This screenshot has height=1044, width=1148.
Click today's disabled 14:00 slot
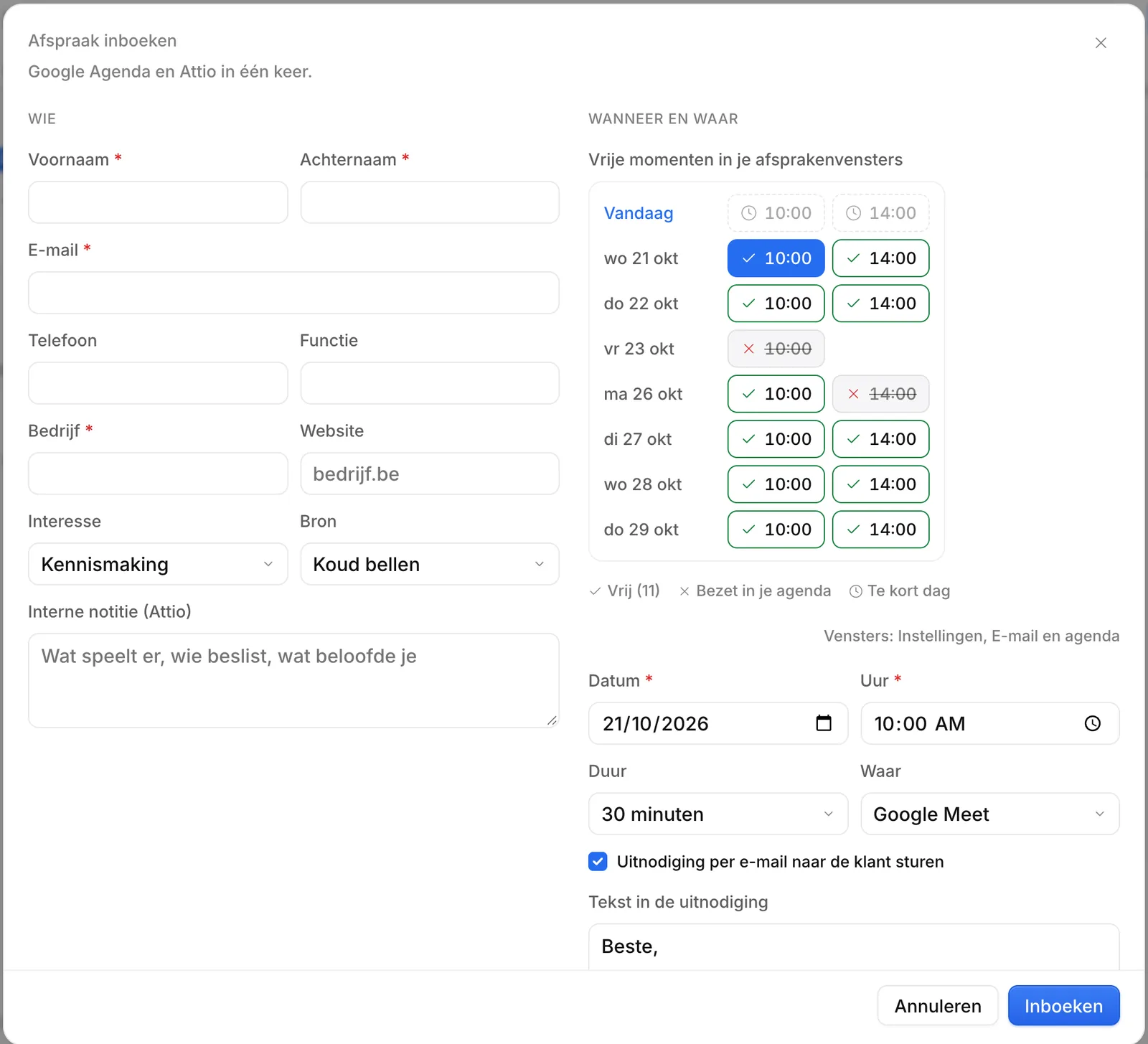coord(880,213)
